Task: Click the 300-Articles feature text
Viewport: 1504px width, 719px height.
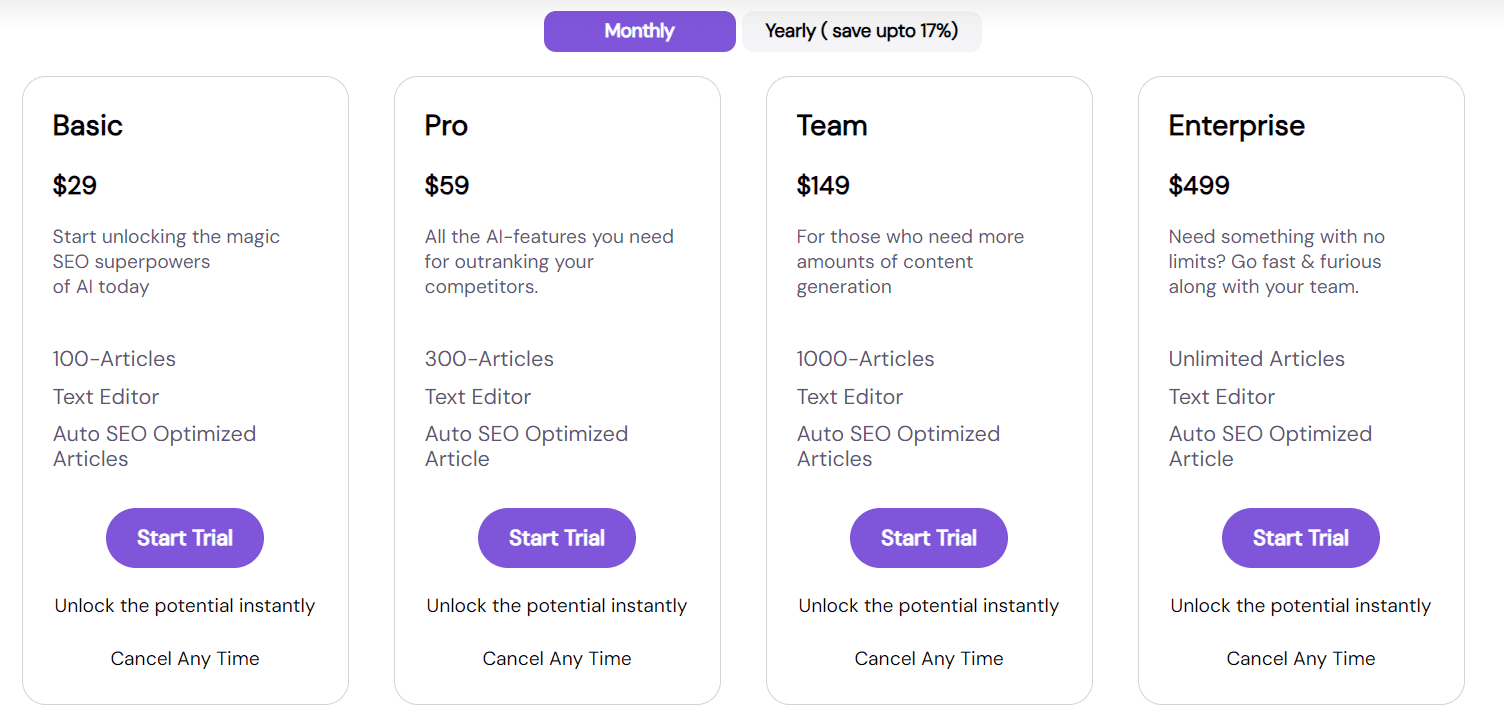Action: pos(489,359)
